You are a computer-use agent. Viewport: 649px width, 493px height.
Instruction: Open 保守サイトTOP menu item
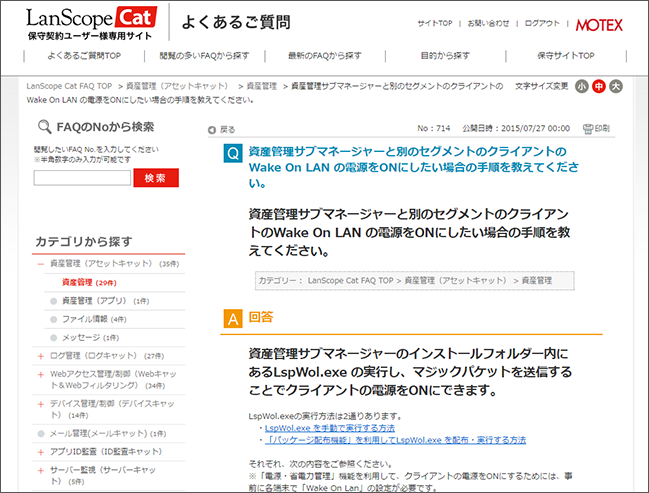pyautogui.click(x=566, y=55)
